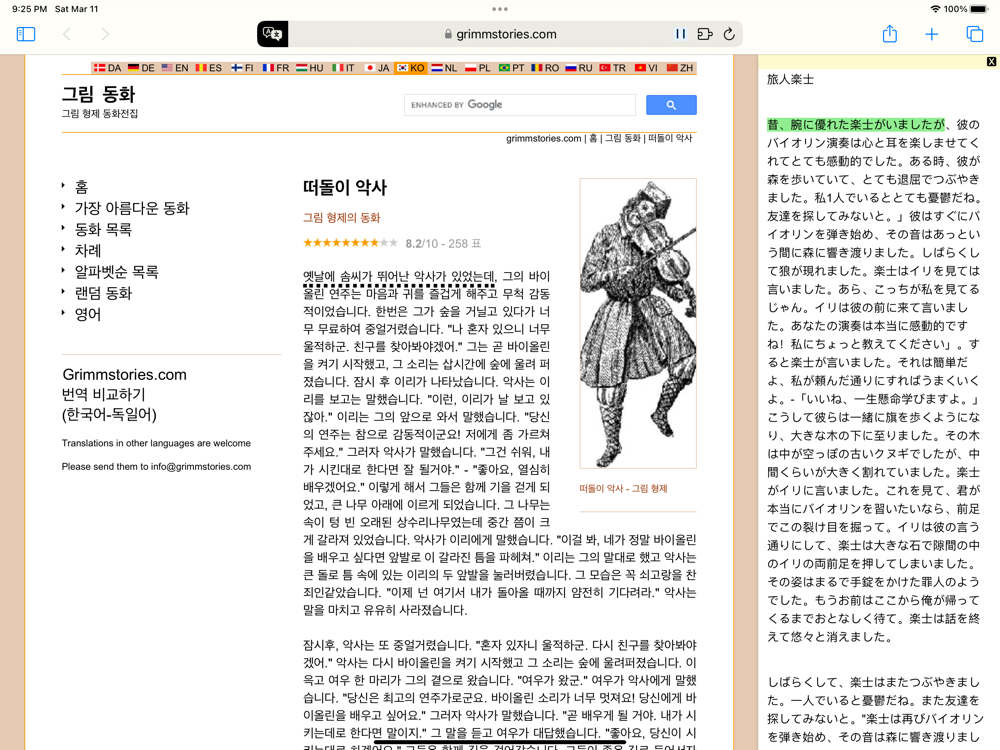Open 번역 비교하기 (한국어-독일어) link

[x=110, y=404]
